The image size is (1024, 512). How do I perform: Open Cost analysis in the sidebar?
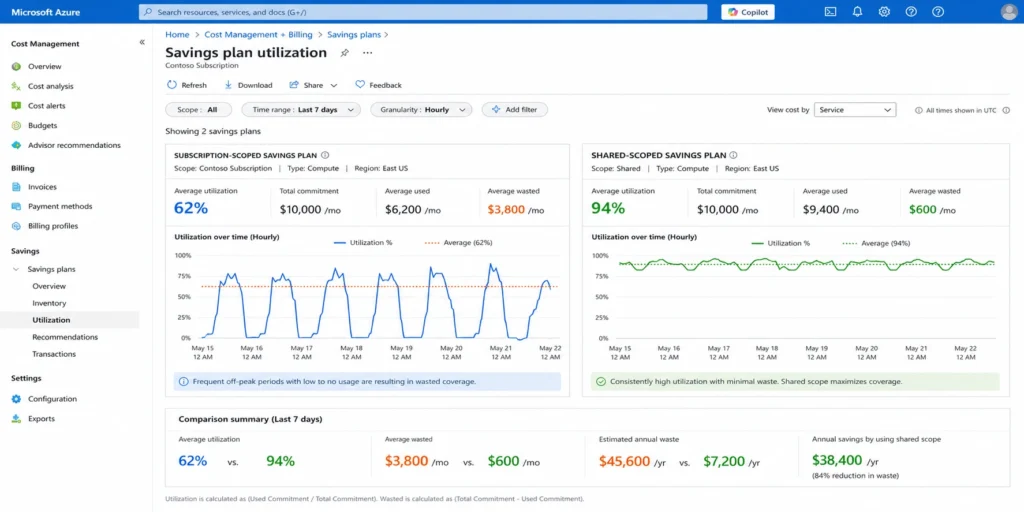point(51,86)
